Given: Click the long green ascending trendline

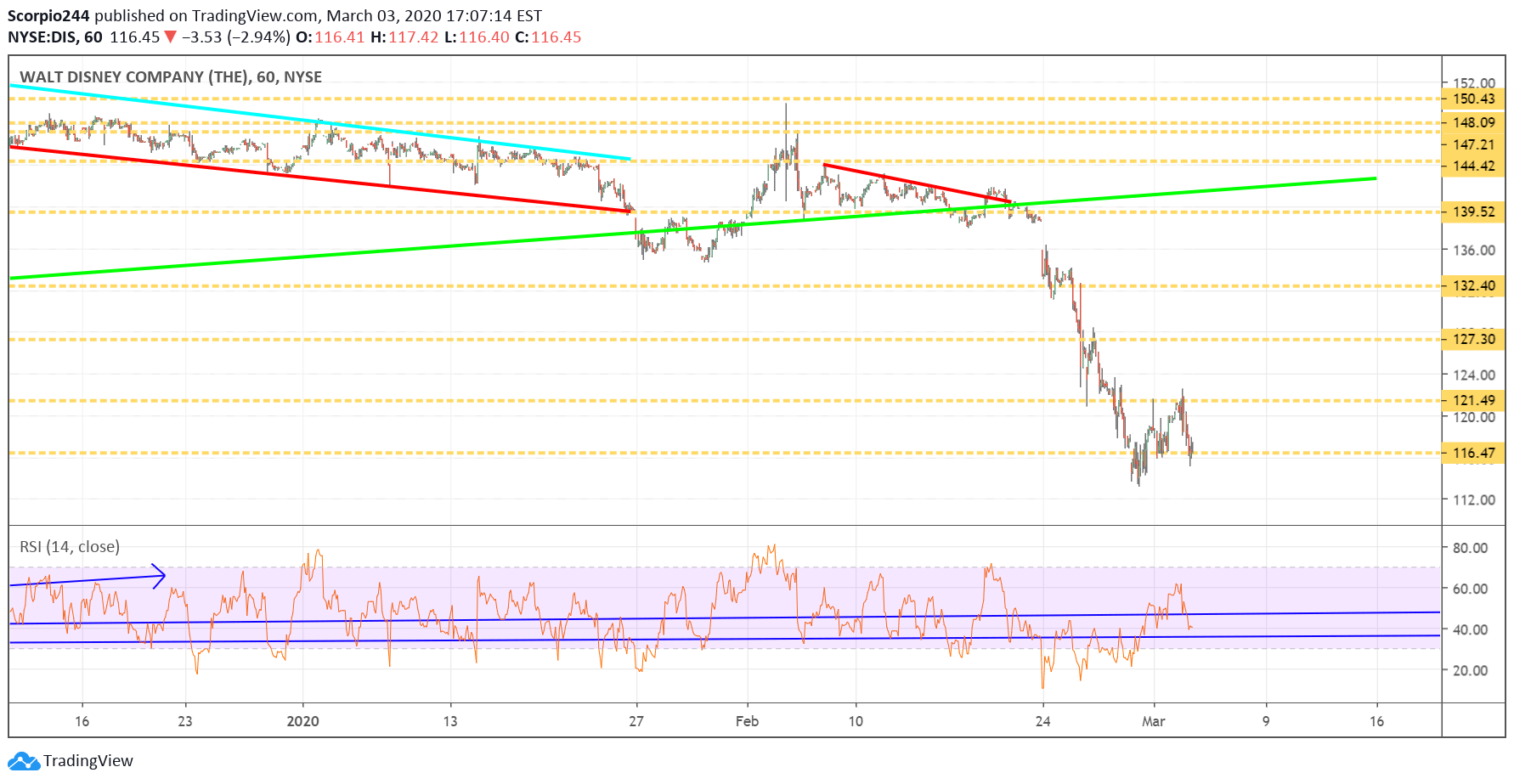Looking at the screenshot, I should [x=692, y=228].
